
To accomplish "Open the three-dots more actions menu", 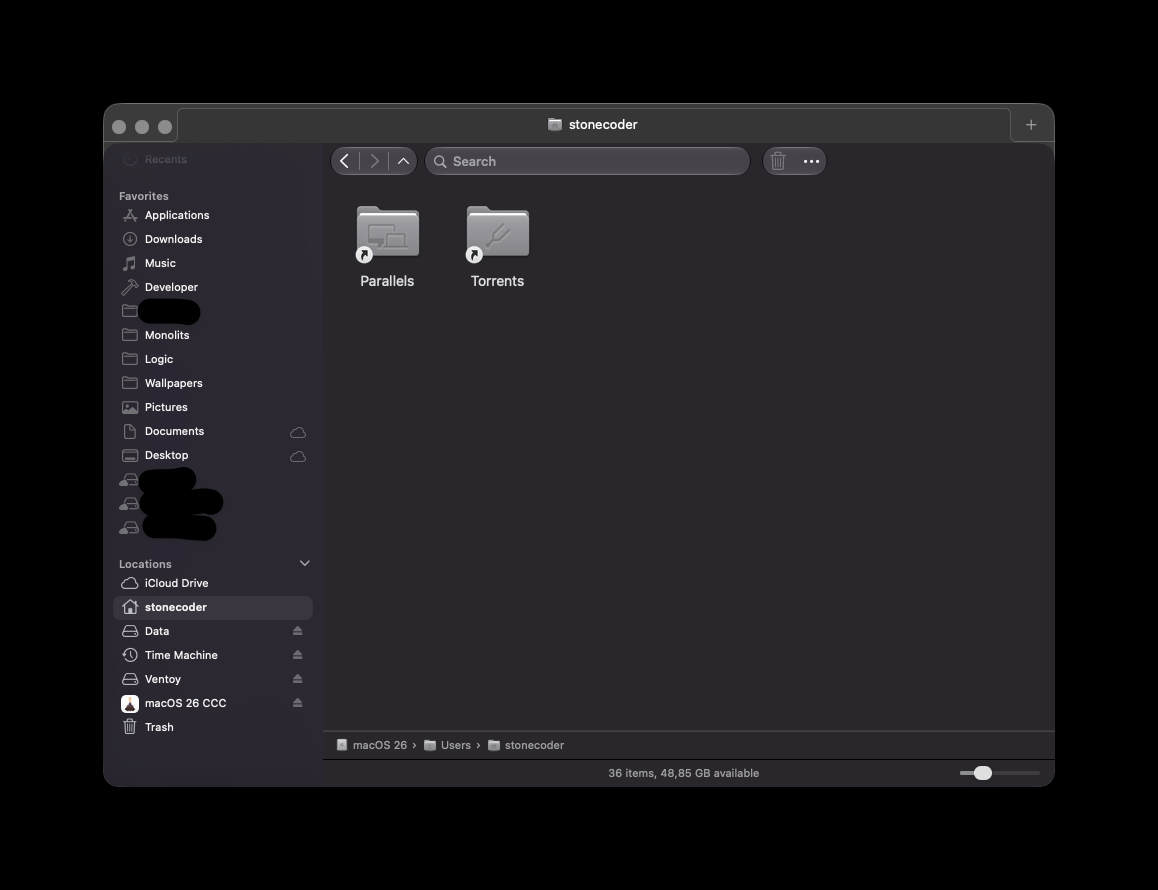I will click(811, 161).
